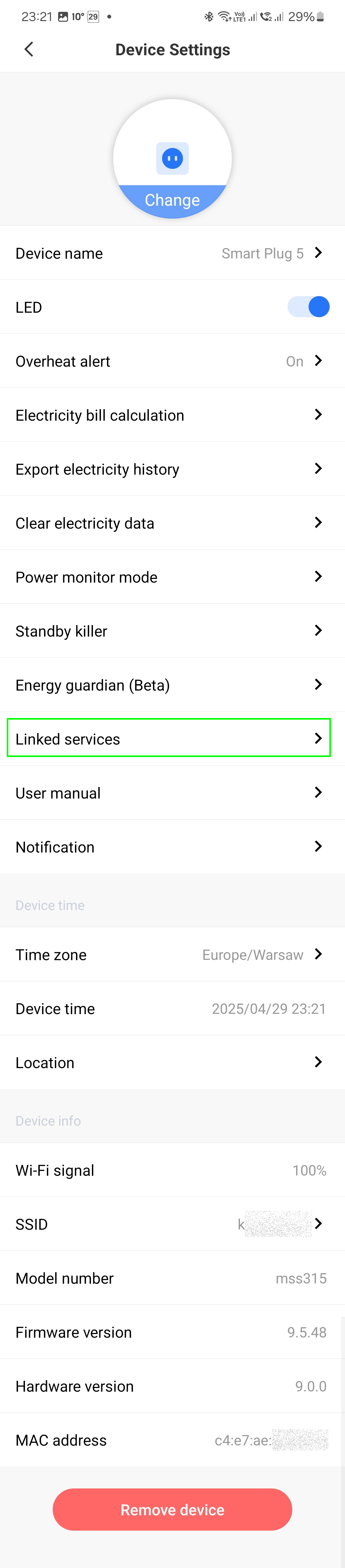
Task: Open Export electricity history
Action: 172,469
